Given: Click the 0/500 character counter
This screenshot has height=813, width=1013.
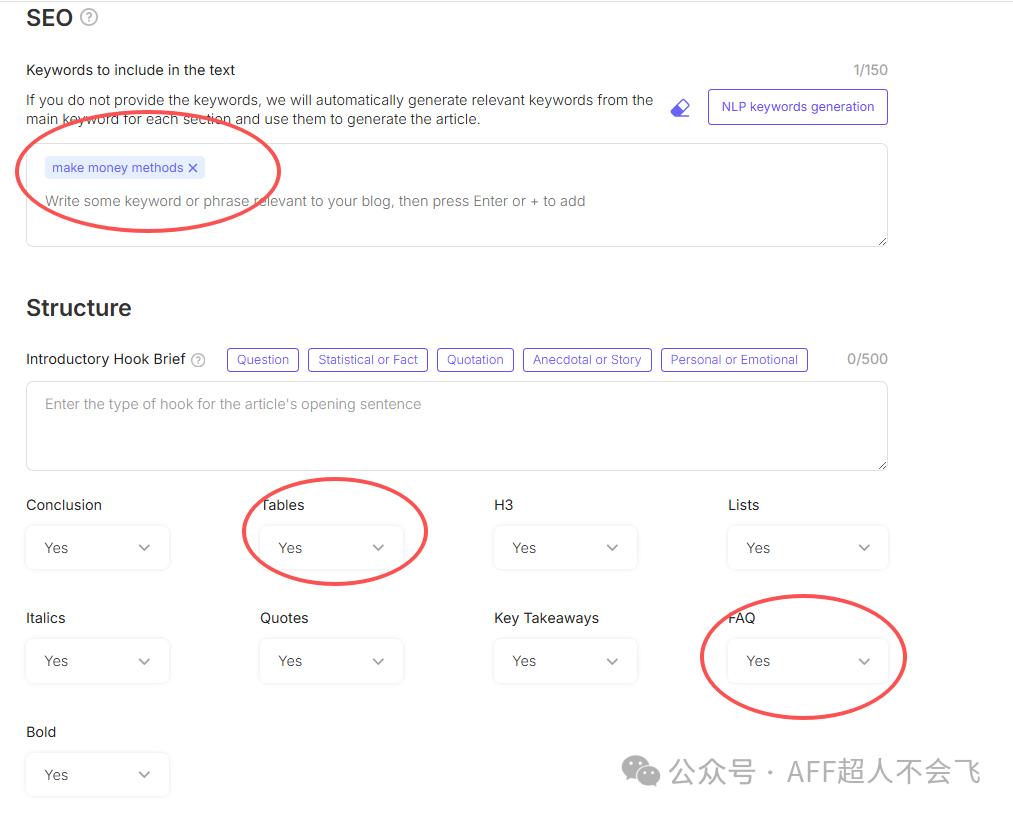Looking at the screenshot, I should coord(867,359).
